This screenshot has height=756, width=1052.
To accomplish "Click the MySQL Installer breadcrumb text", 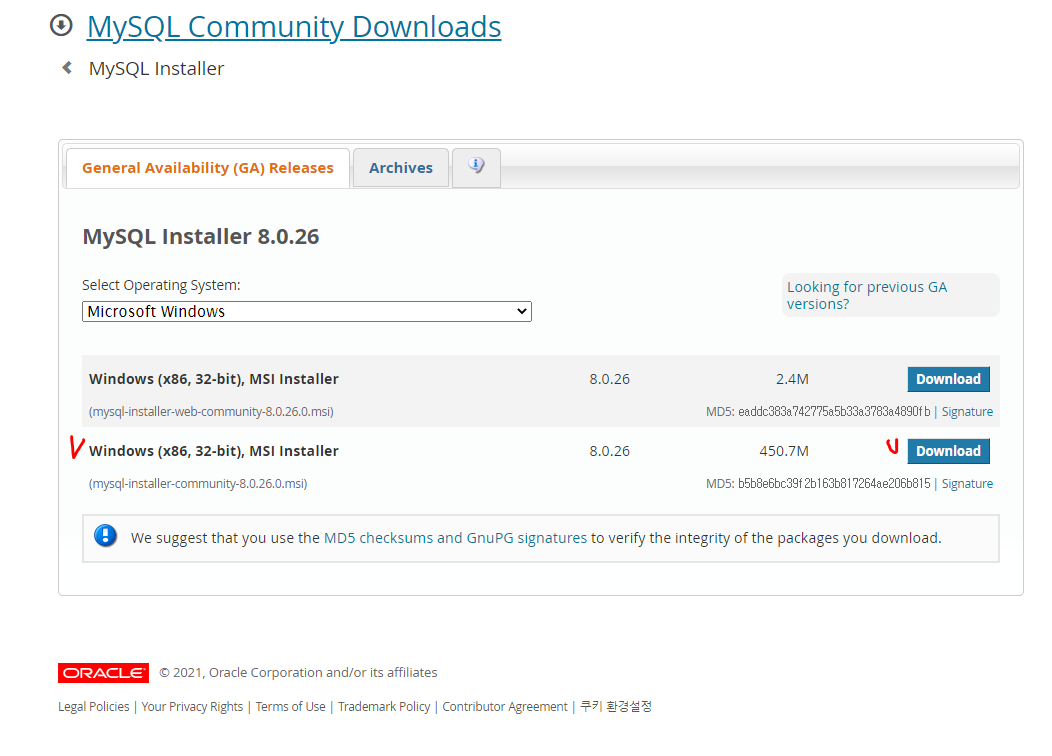I will pos(156,68).
